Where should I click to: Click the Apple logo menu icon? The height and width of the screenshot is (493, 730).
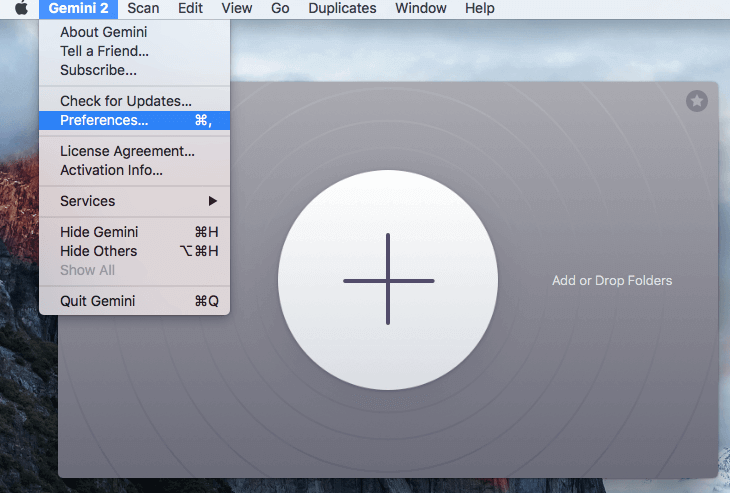20,8
